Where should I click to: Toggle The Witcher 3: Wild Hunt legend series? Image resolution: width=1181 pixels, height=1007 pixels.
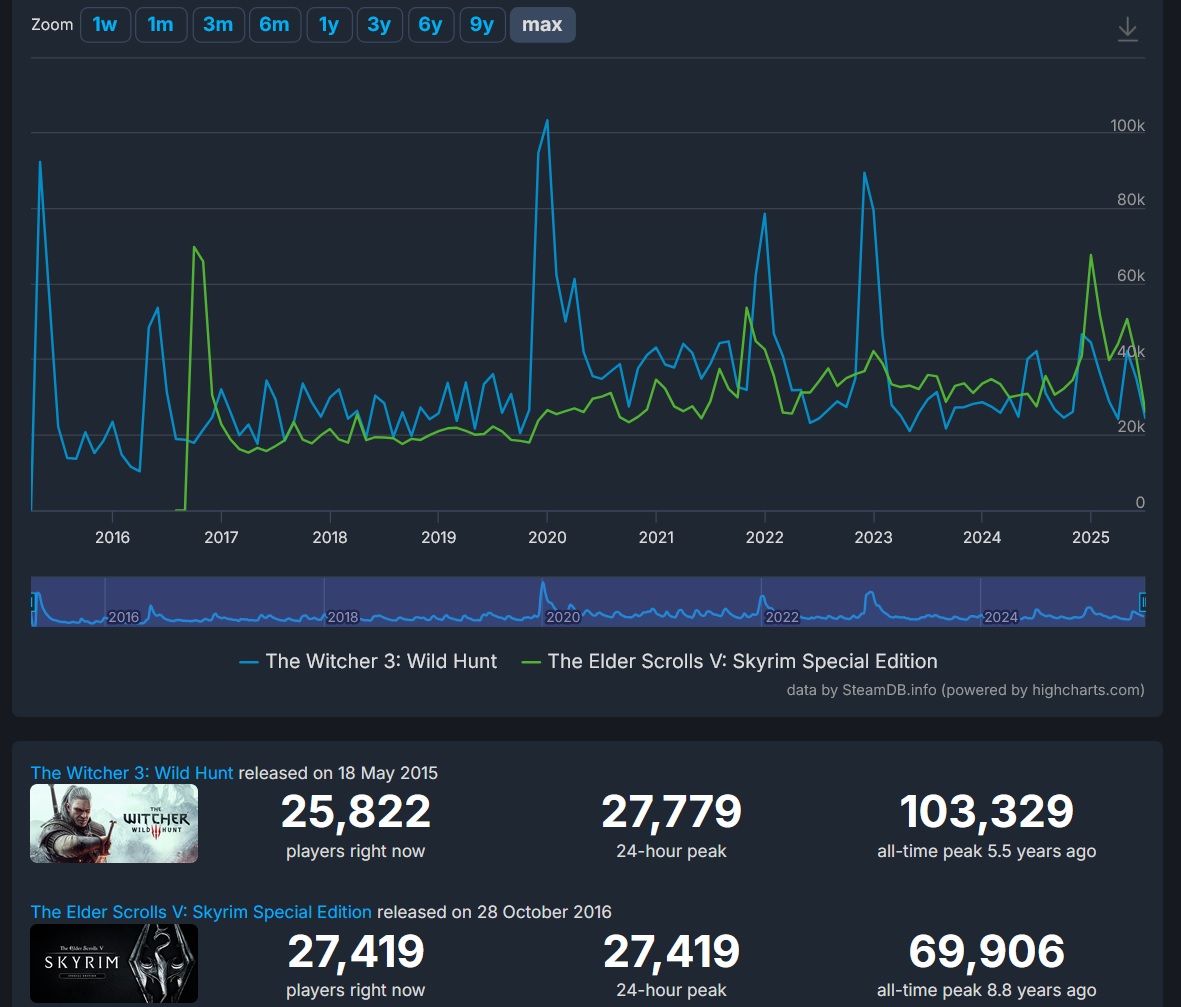(368, 661)
